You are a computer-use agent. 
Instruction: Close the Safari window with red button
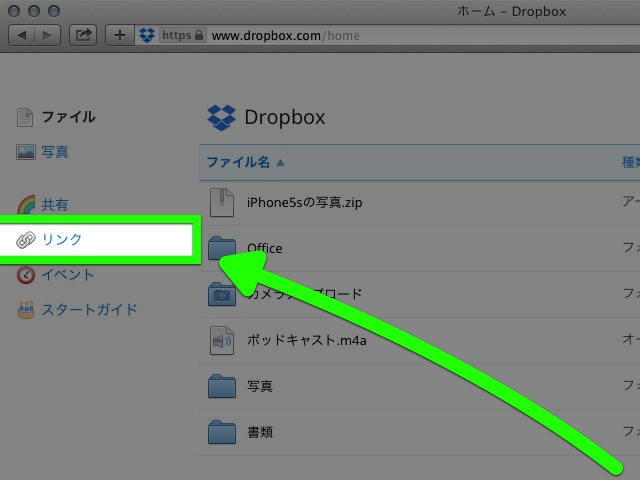tap(14, 11)
